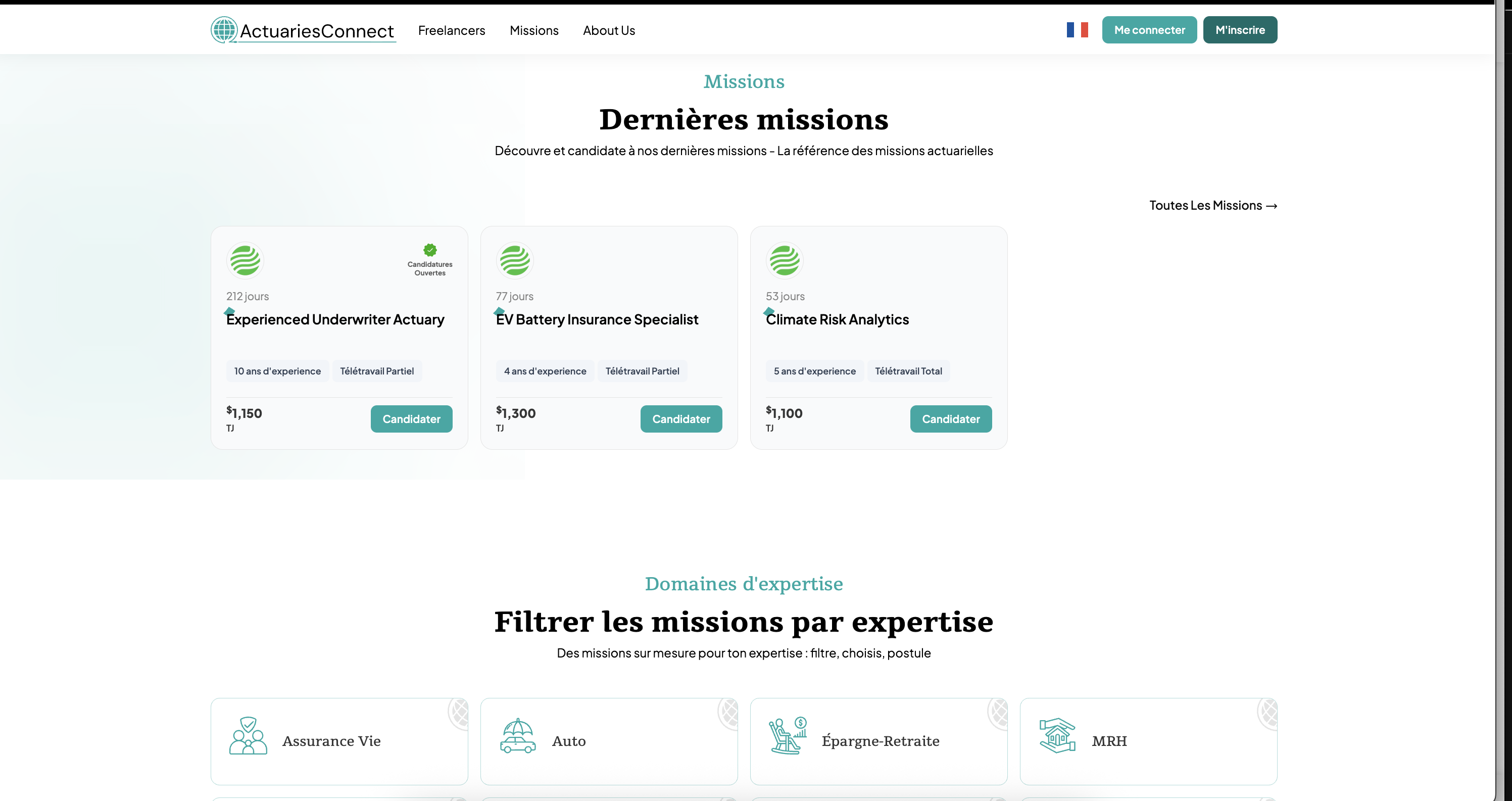This screenshot has height=801, width=1512.
Task: Open the Experienced Underwriter Actuary title
Action: 335,319
